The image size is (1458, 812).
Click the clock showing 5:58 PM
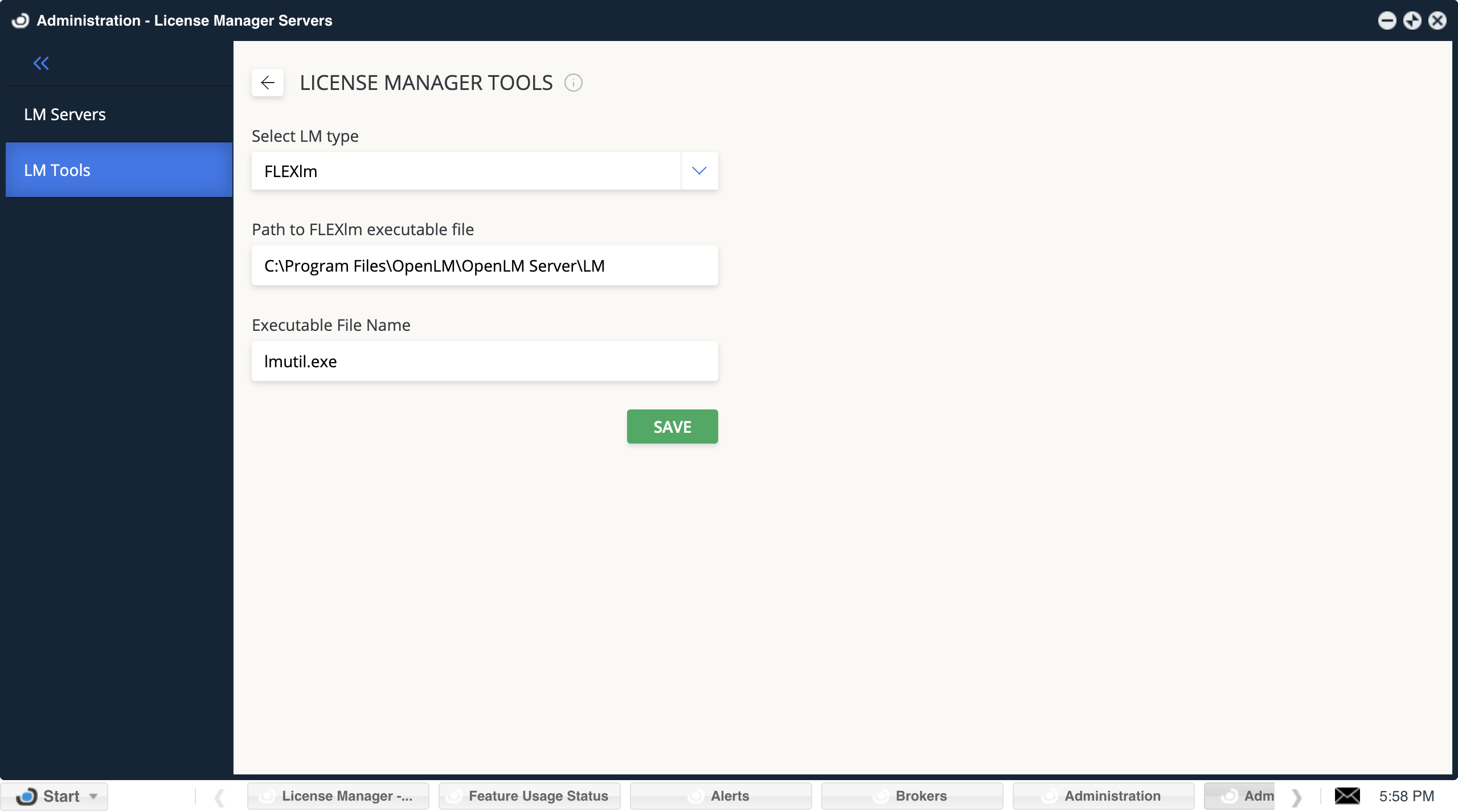[1407, 795]
